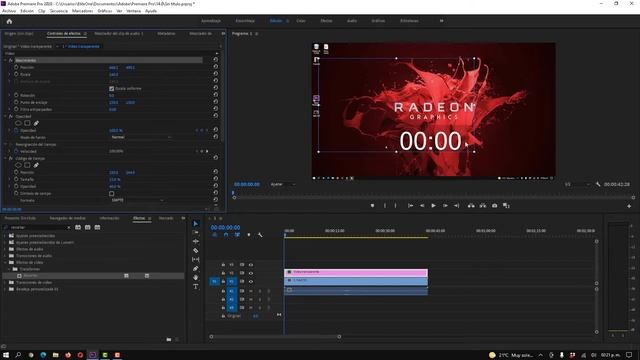Select free-draw pen mask under Opacidad
Viewport: 640px width, 360px height.
pos(36,123)
